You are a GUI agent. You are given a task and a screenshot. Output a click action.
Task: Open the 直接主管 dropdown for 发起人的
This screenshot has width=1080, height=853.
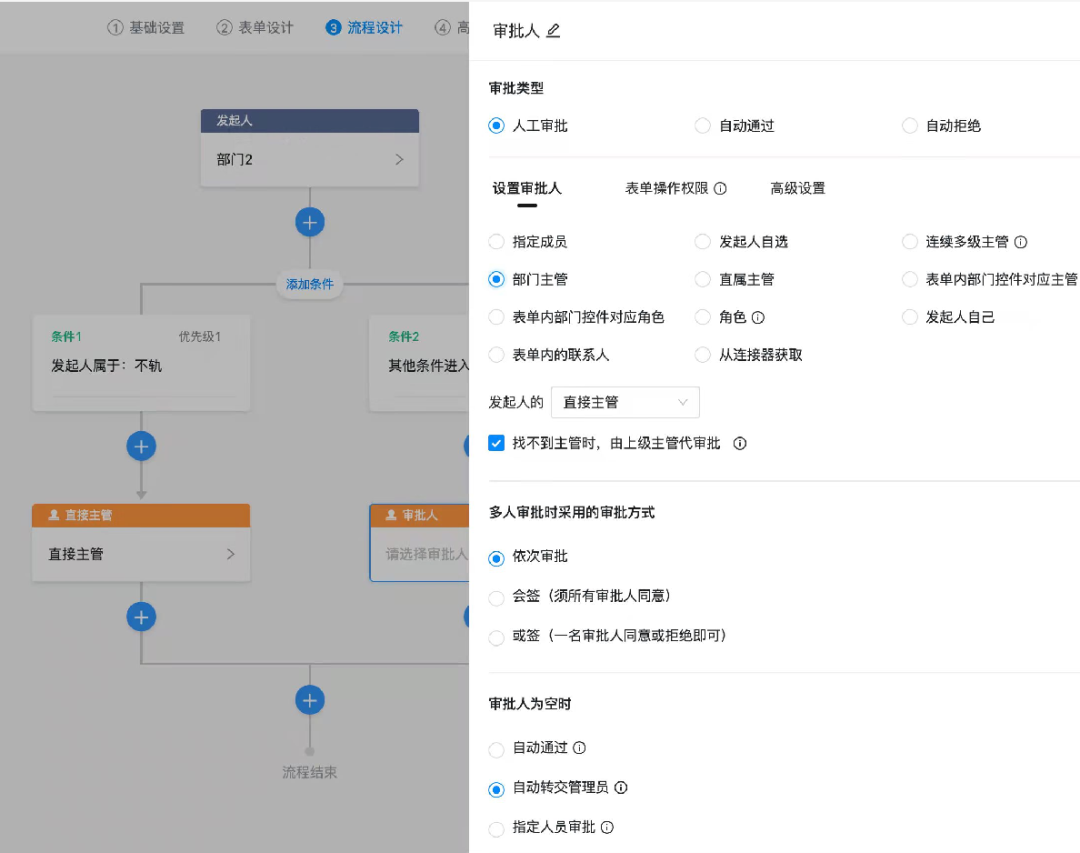coord(625,402)
